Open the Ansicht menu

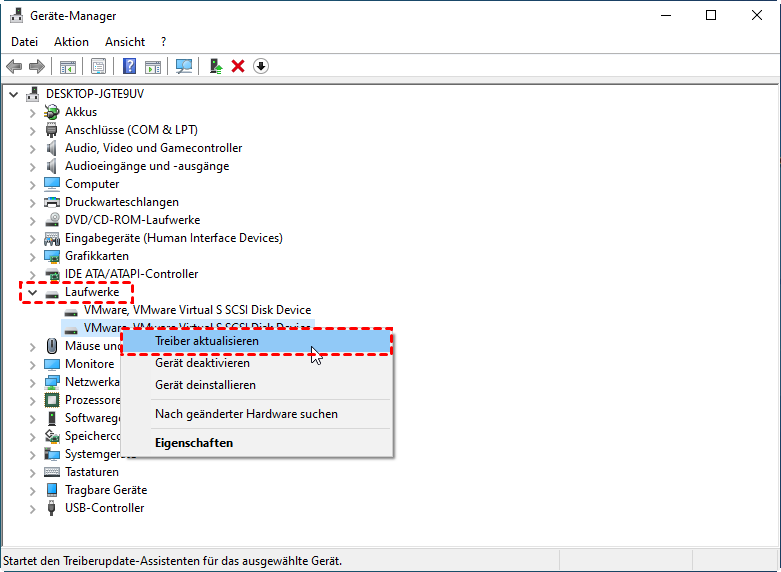(x=125, y=42)
